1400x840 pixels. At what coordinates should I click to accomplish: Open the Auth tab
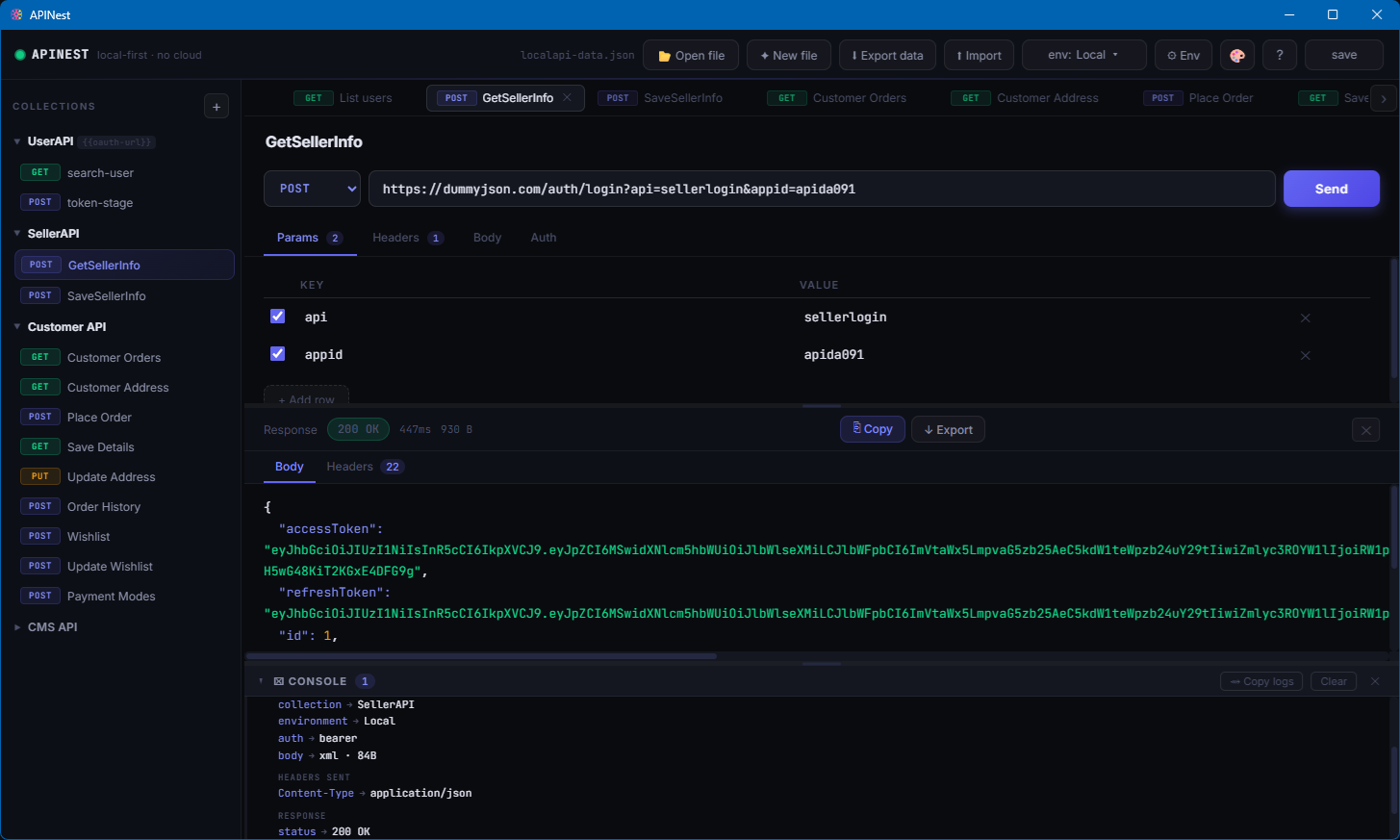click(x=544, y=238)
